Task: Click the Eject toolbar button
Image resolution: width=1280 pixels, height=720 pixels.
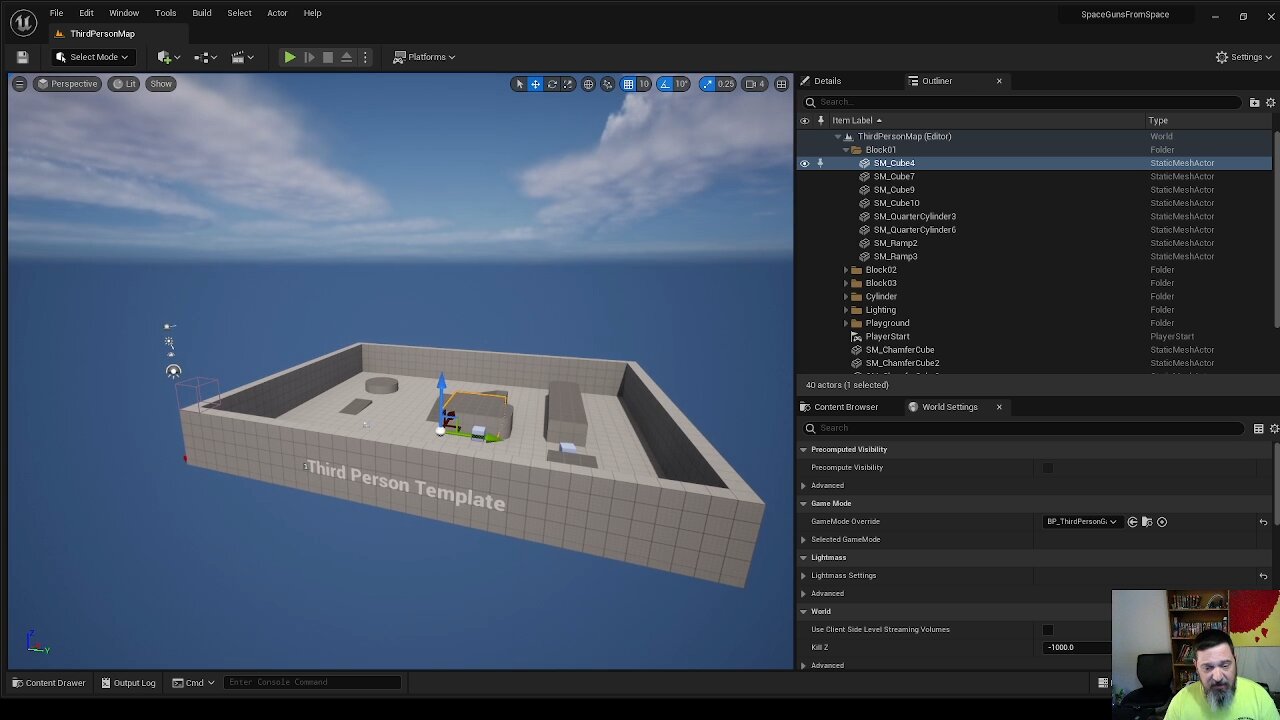Action: [346, 57]
